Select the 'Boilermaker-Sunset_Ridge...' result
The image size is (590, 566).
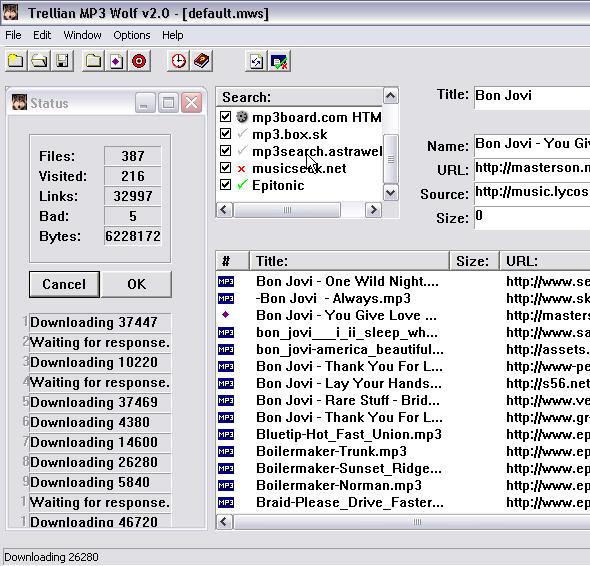click(349, 469)
